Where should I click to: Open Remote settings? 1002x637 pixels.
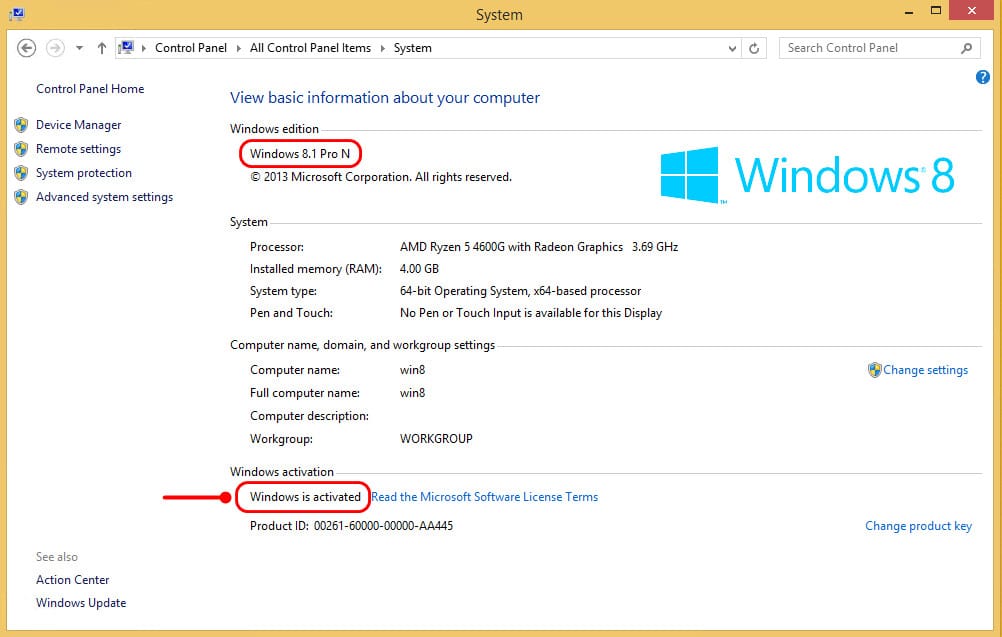pyautogui.click(x=78, y=149)
